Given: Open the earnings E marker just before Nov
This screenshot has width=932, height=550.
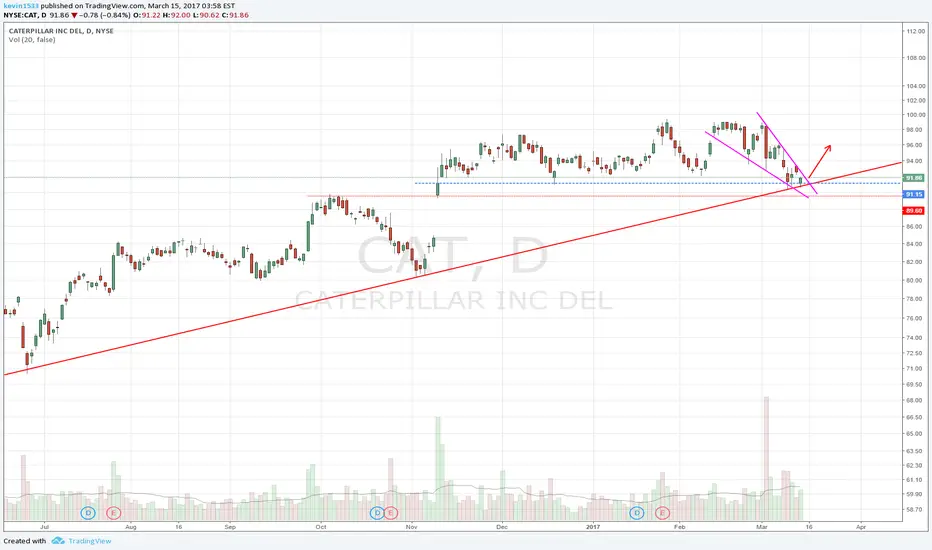Looking at the screenshot, I should 390,513.
